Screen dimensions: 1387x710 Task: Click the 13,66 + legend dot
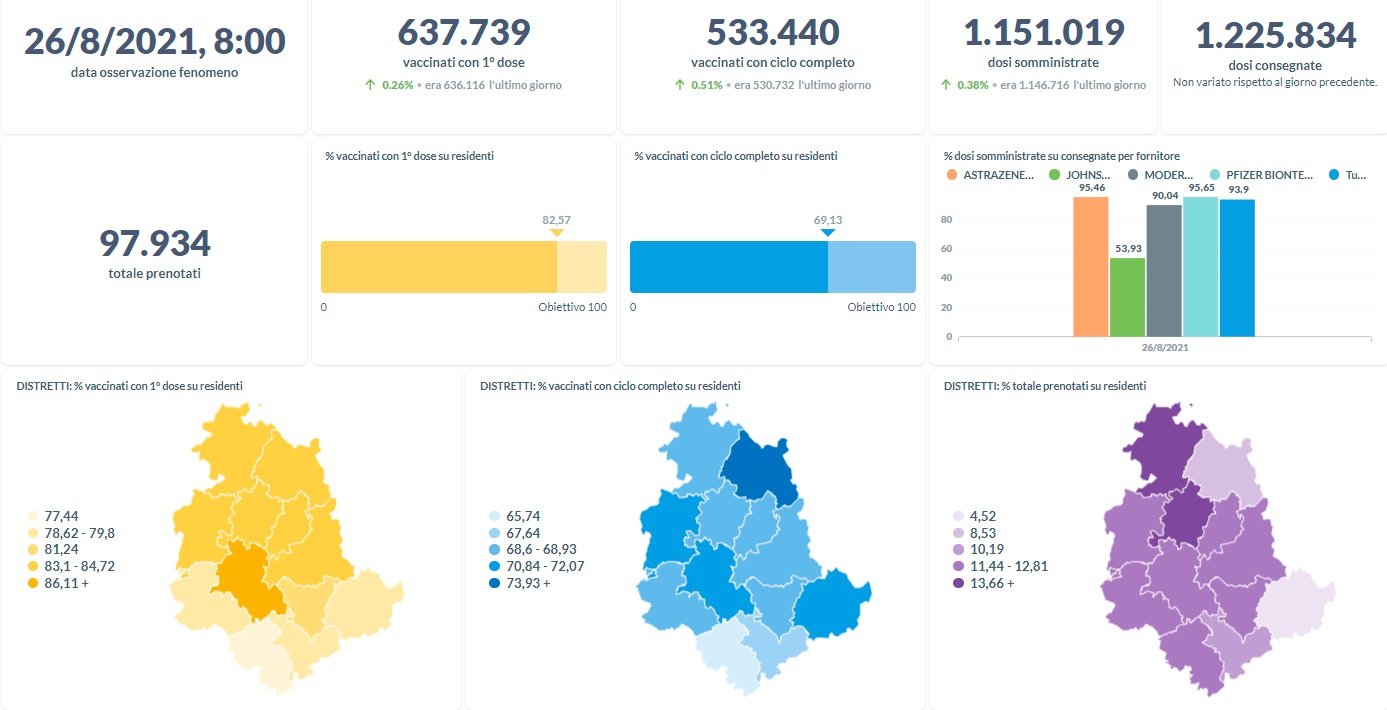point(958,583)
